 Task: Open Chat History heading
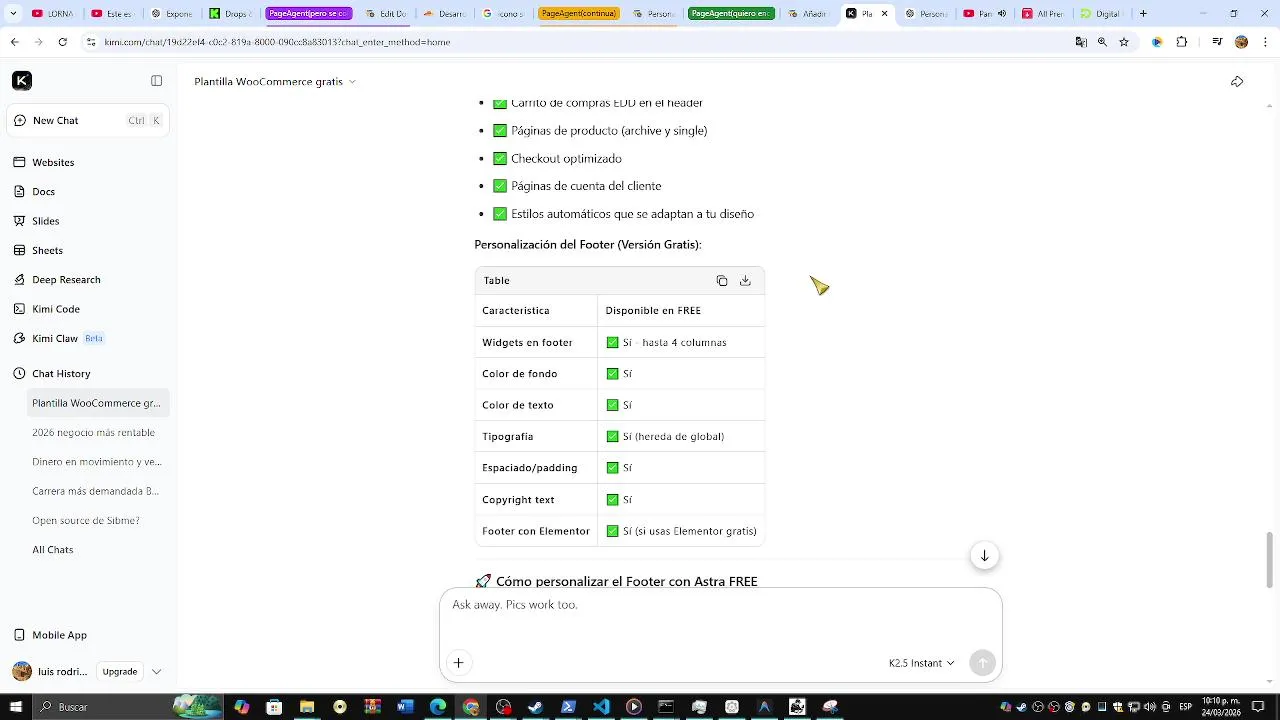(x=61, y=373)
